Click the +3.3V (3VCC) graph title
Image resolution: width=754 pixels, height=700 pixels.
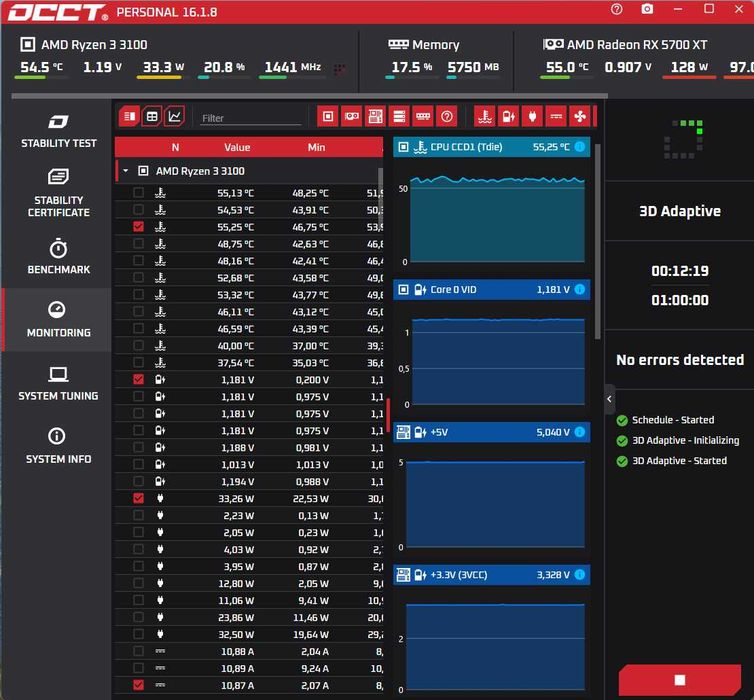pos(459,575)
